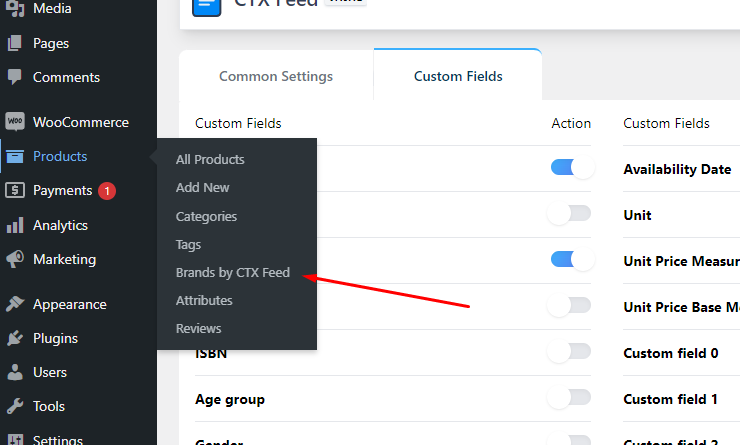Click the CTX Feed document logo icon

coord(207,4)
